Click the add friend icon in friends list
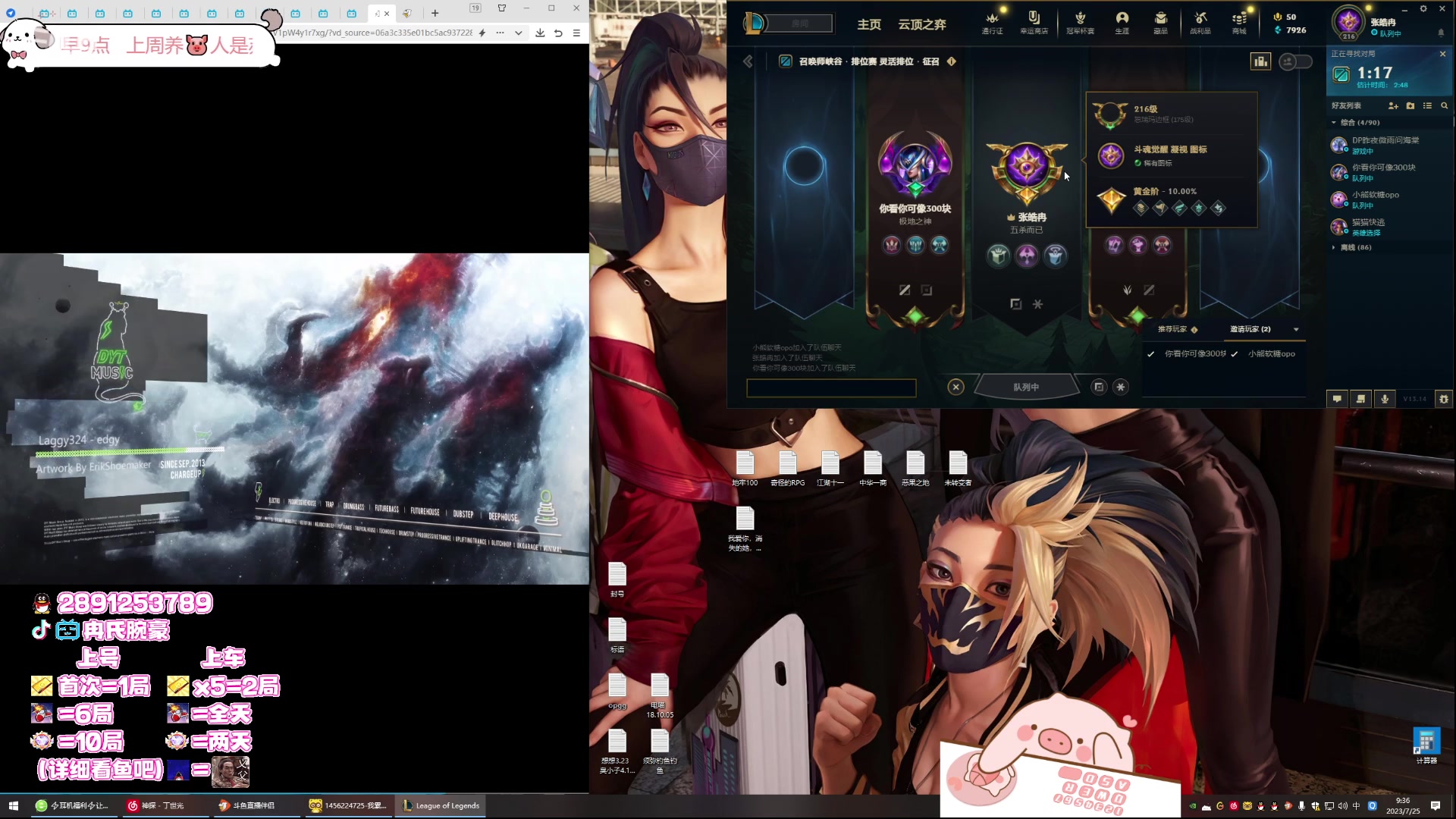The image size is (1456, 819). 1393,105
